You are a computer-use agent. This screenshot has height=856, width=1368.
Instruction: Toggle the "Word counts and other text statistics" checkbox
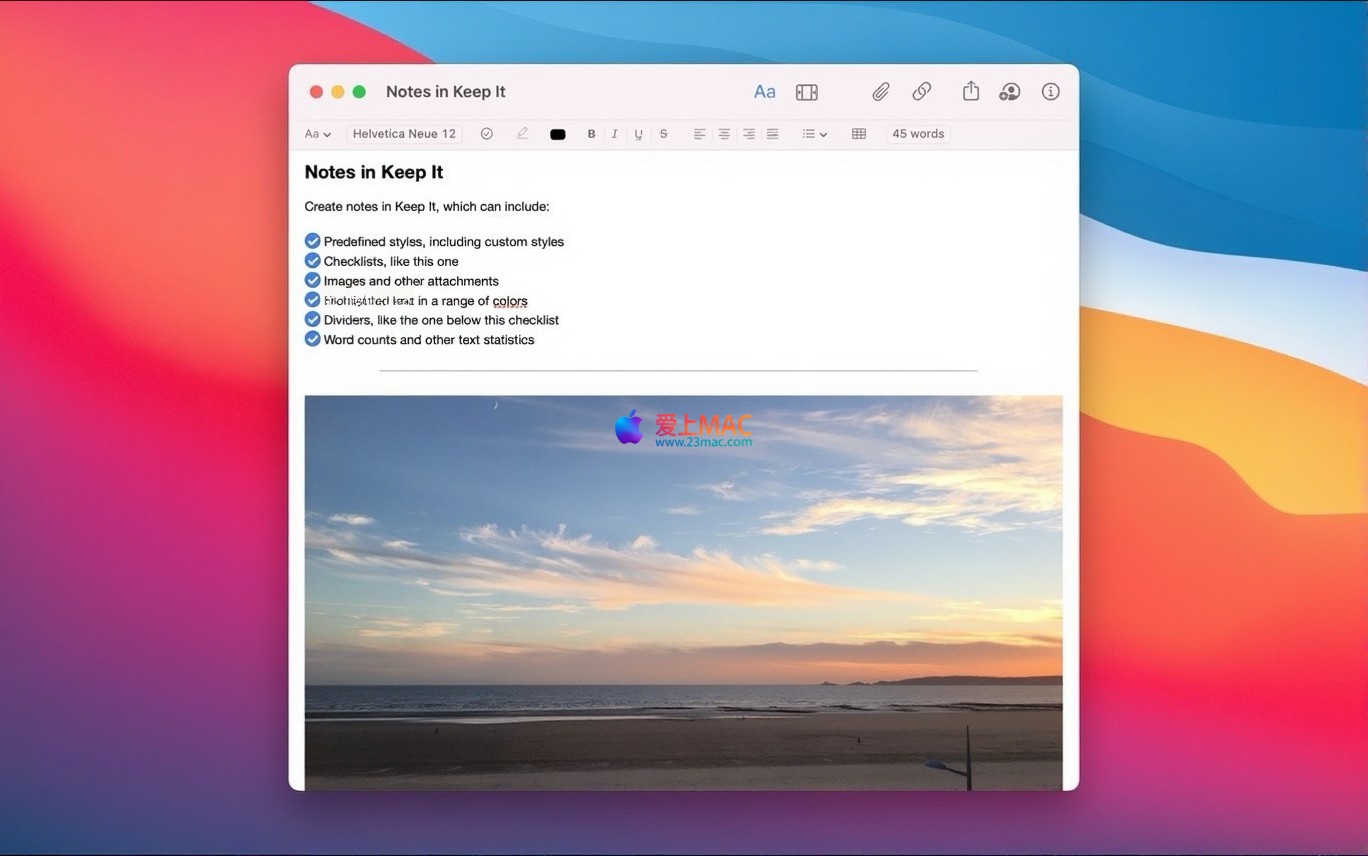(x=312, y=339)
